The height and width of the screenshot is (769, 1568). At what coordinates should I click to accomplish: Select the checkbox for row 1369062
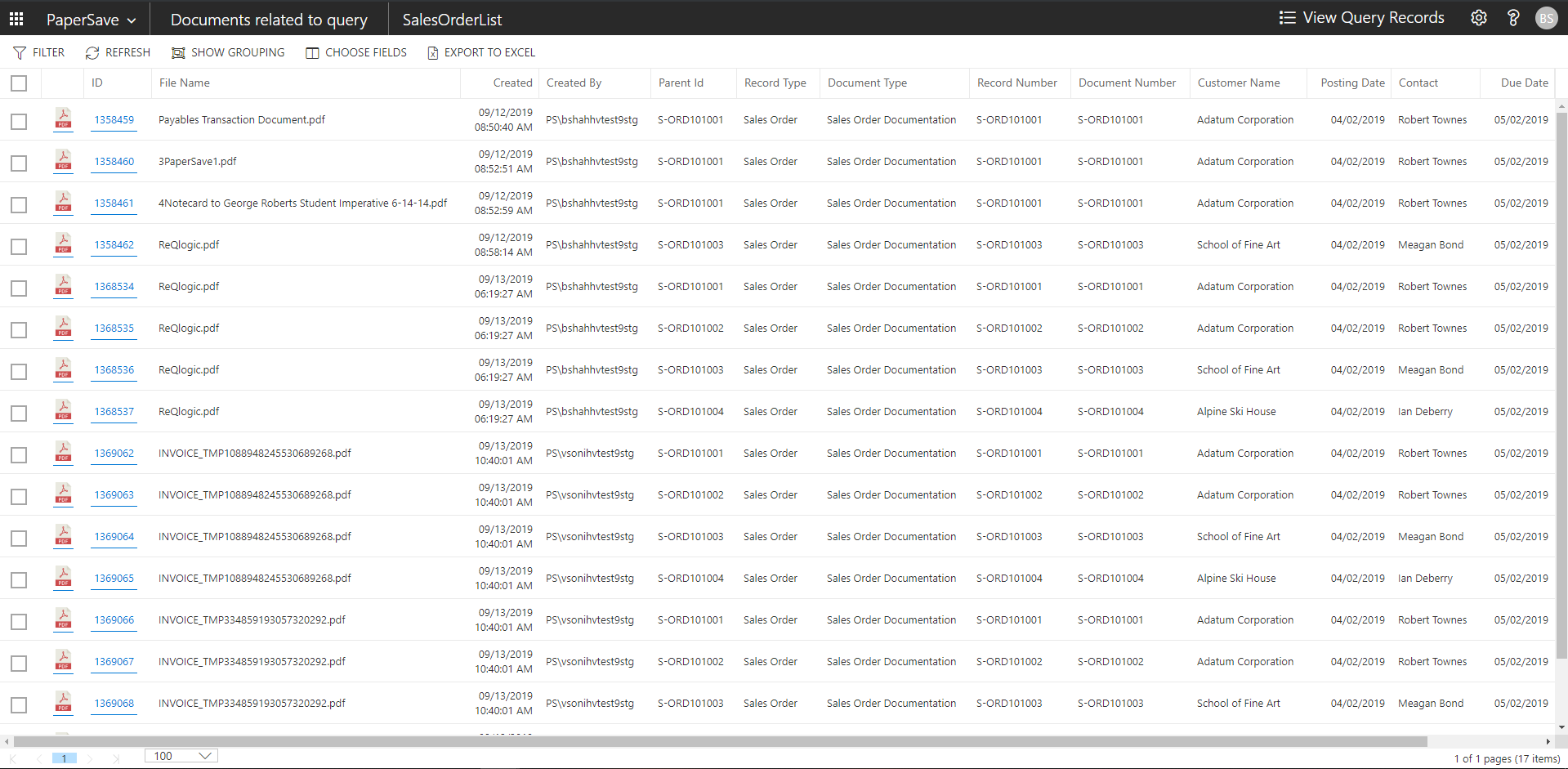click(19, 455)
